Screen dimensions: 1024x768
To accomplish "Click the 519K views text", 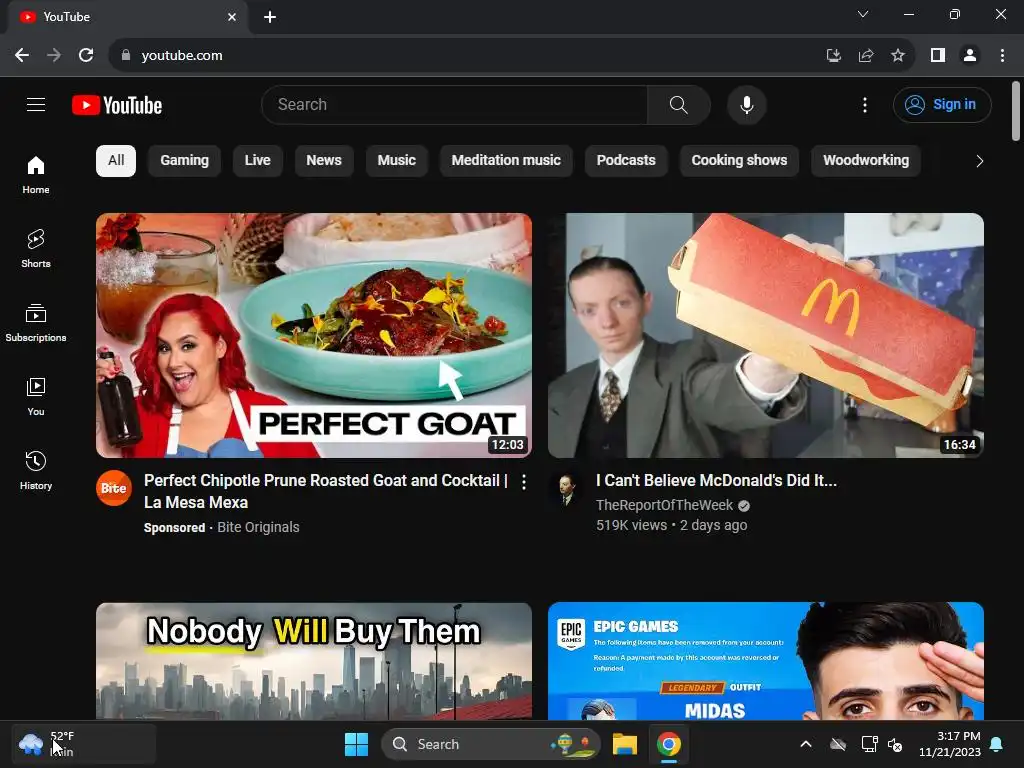I will pos(632,525).
